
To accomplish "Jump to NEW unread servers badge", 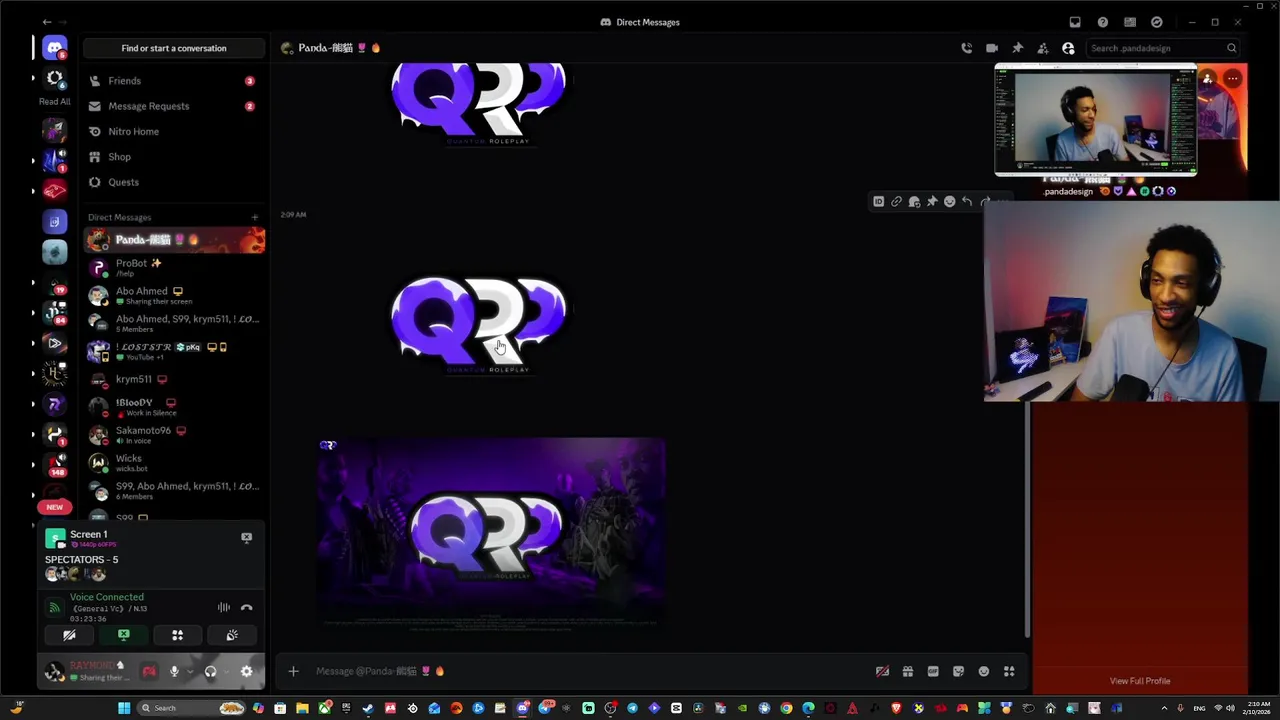I will point(55,507).
